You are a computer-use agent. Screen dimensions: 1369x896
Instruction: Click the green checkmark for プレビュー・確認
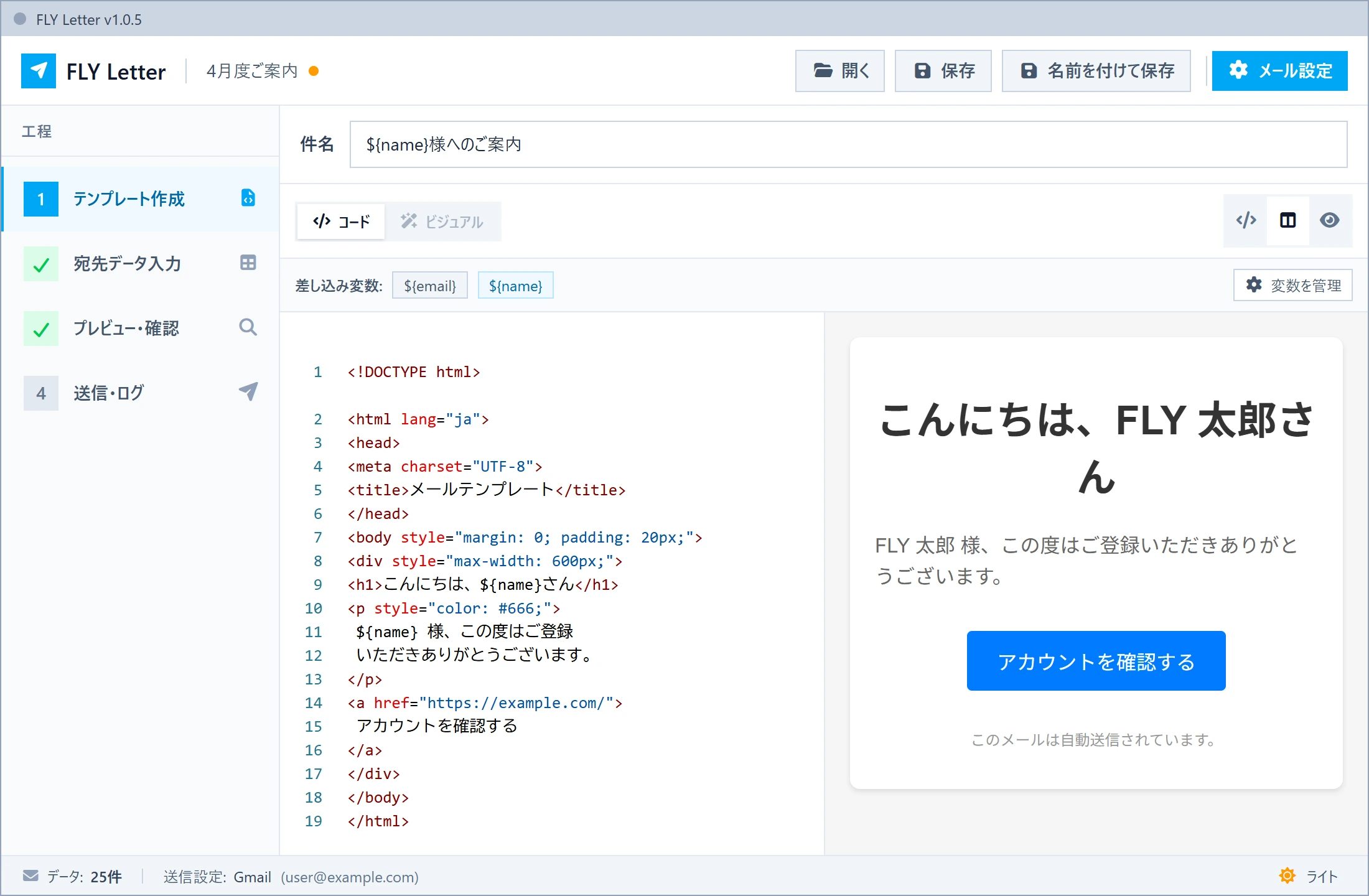(x=41, y=329)
